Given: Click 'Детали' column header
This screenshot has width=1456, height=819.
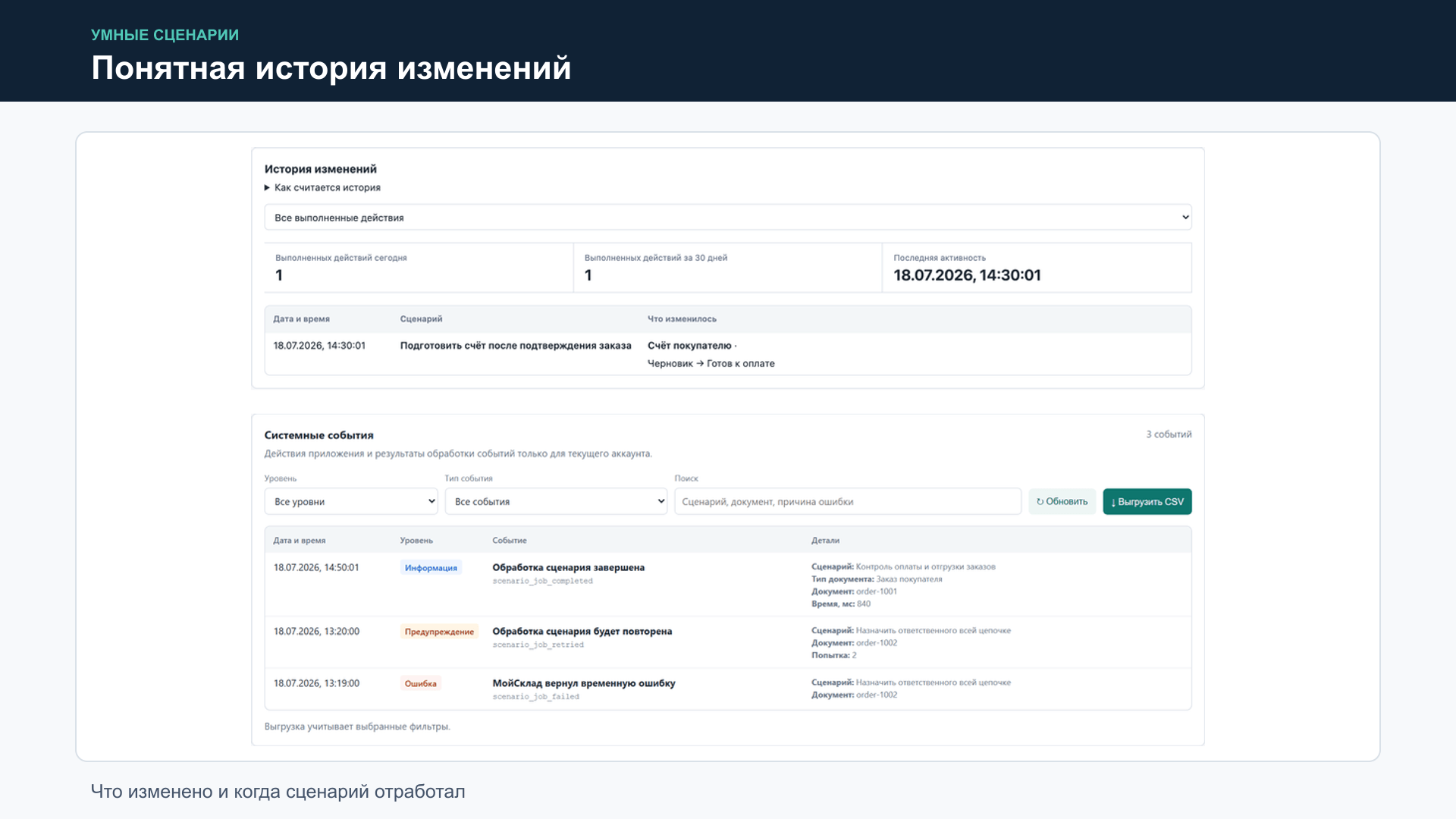Looking at the screenshot, I should 825,541.
